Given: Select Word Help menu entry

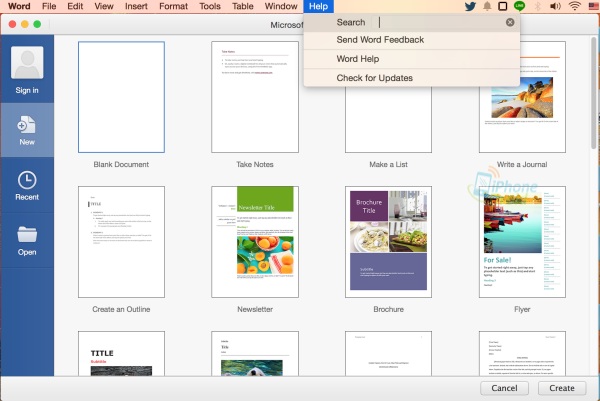Looking at the screenshot, I should [x=412, y=59].
